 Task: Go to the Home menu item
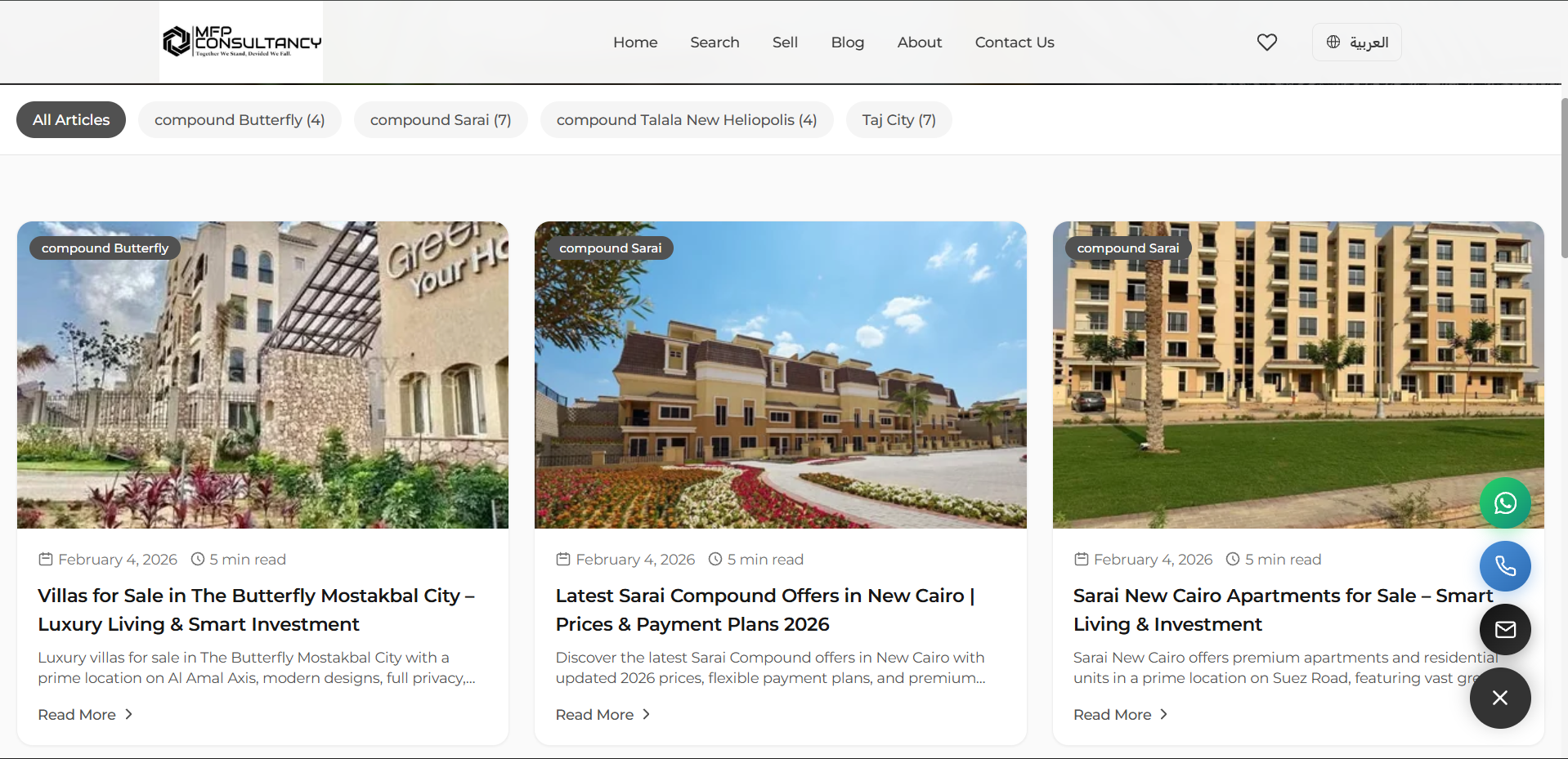tap(635, 42)
